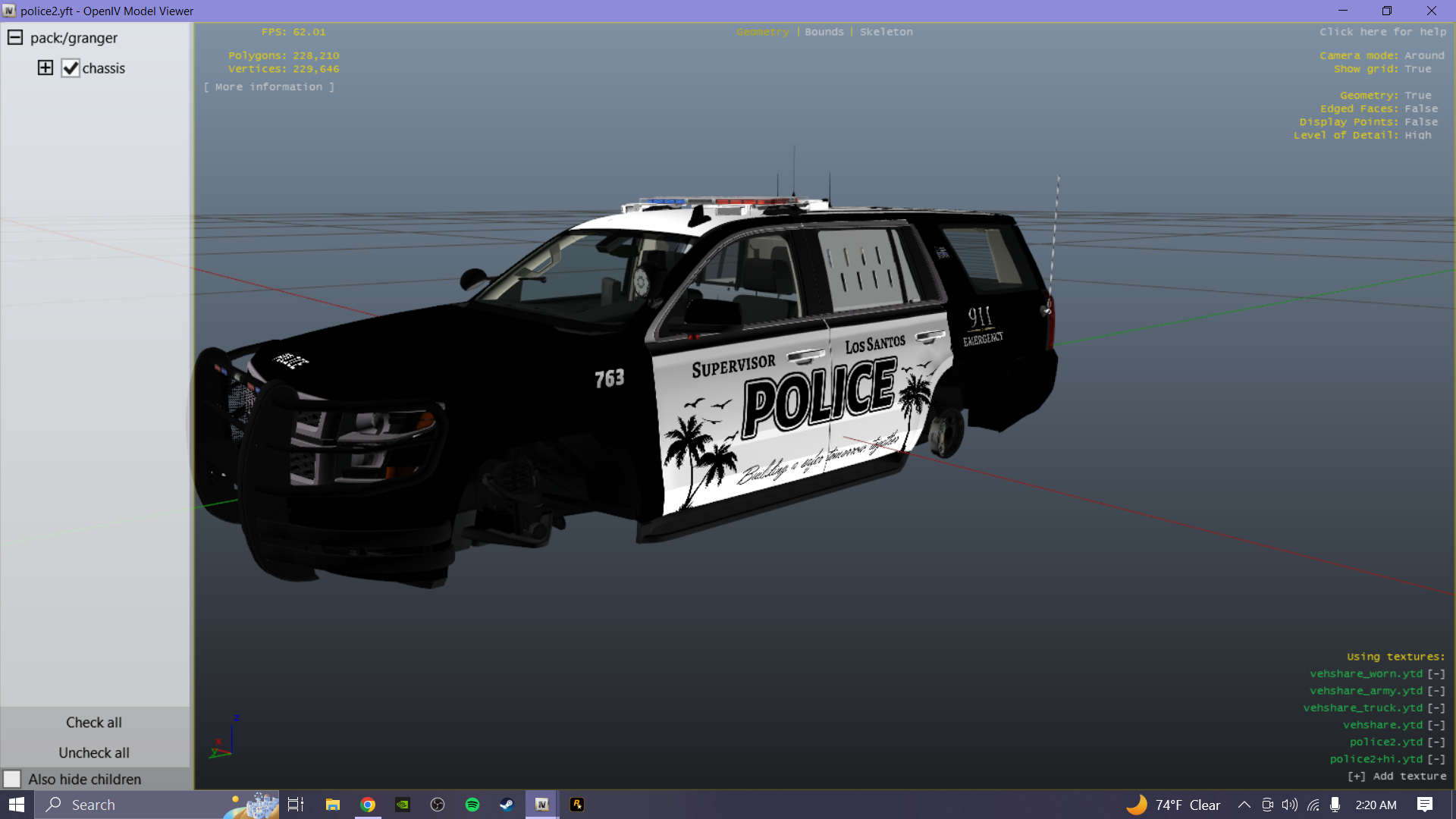Open the Windows Start menu
The width and height of the screenshot is (1456, 819).
(x=17, y=805)
